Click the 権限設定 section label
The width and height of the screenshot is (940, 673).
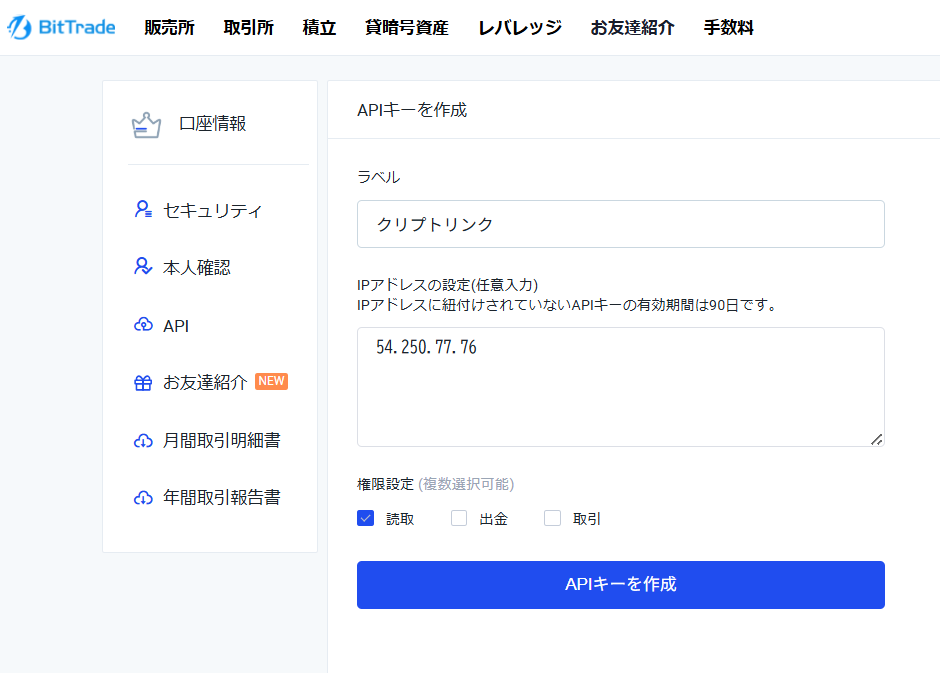click(x=385, y=484)
